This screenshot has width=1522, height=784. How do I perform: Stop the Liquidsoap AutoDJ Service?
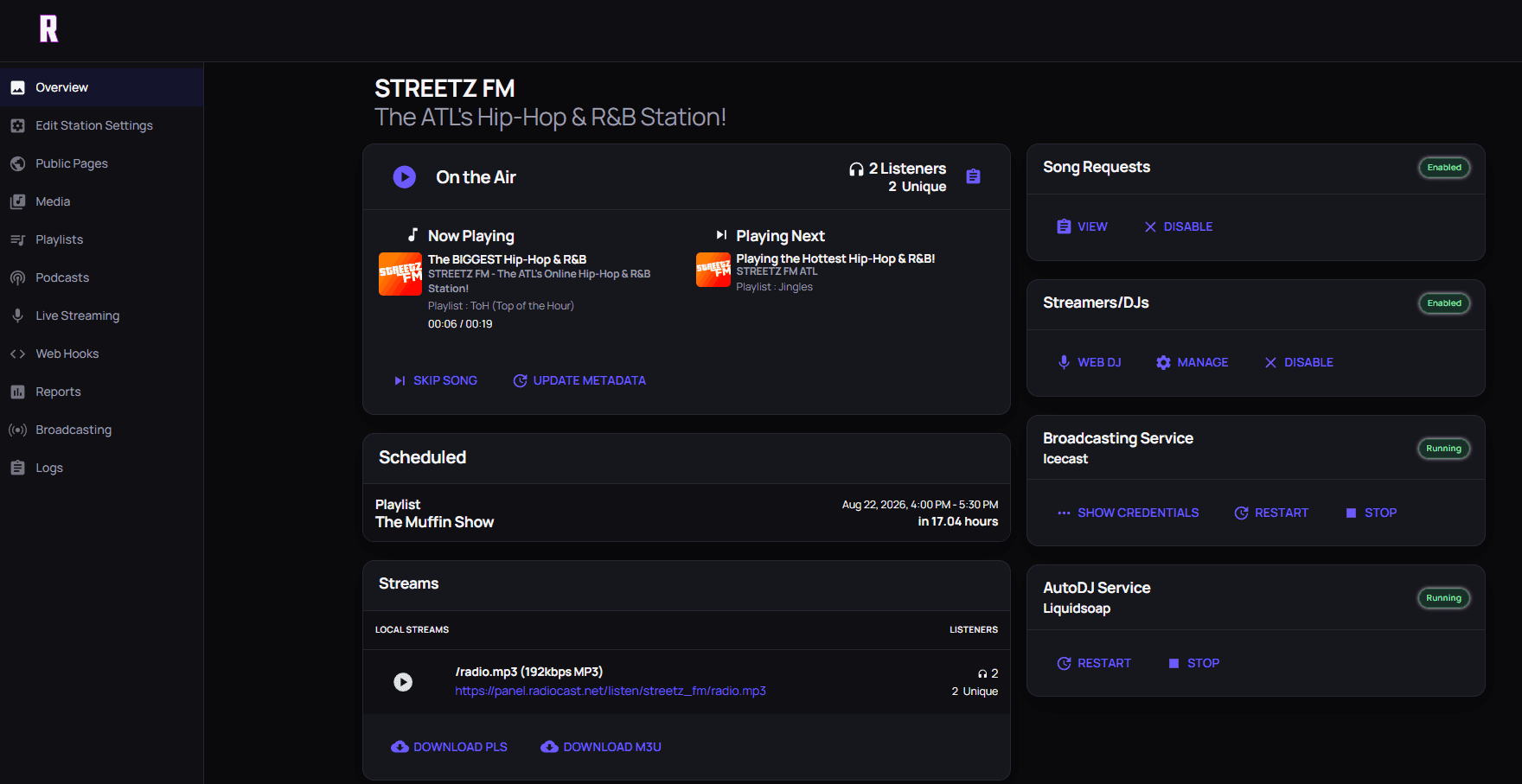(x=1193, y=663)
